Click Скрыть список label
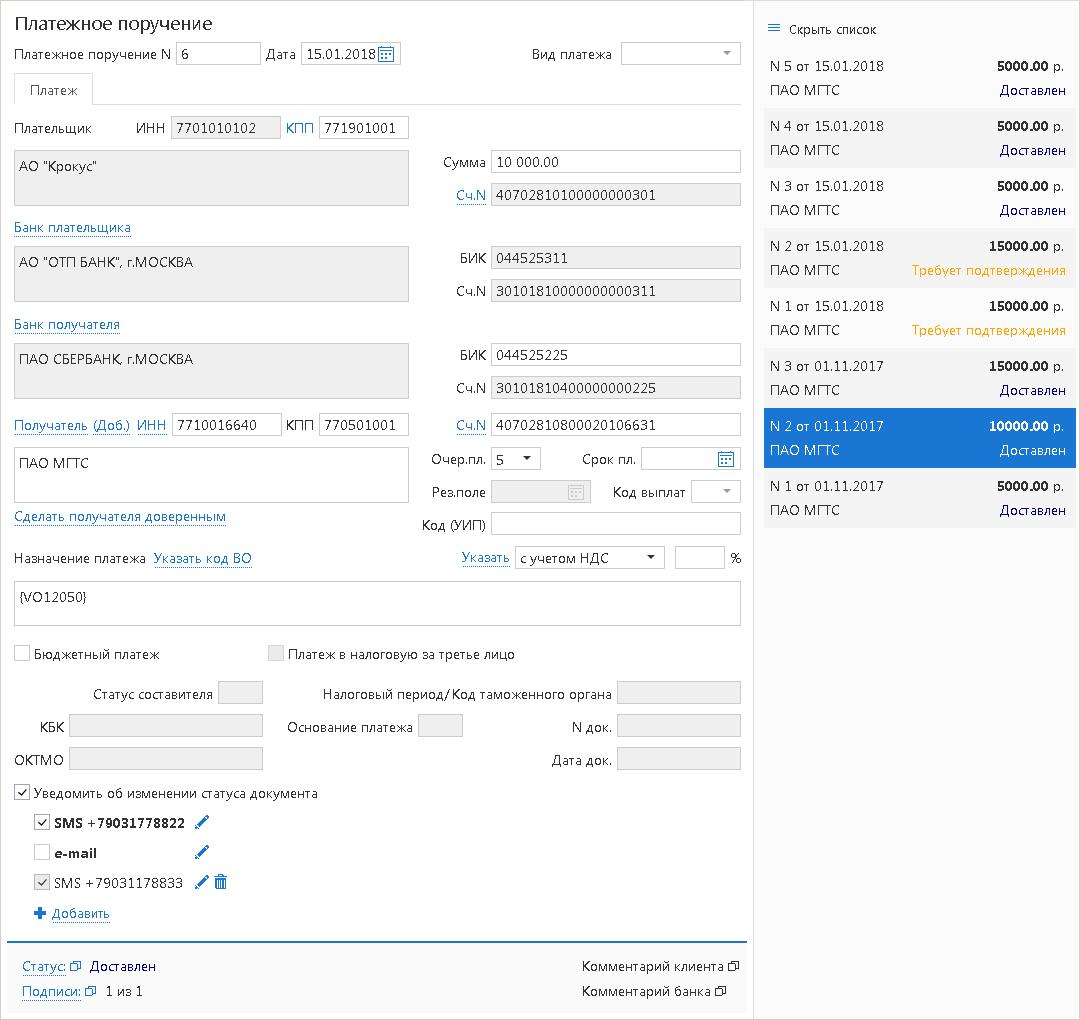1080x1020 pixels. tap(833, 30)
